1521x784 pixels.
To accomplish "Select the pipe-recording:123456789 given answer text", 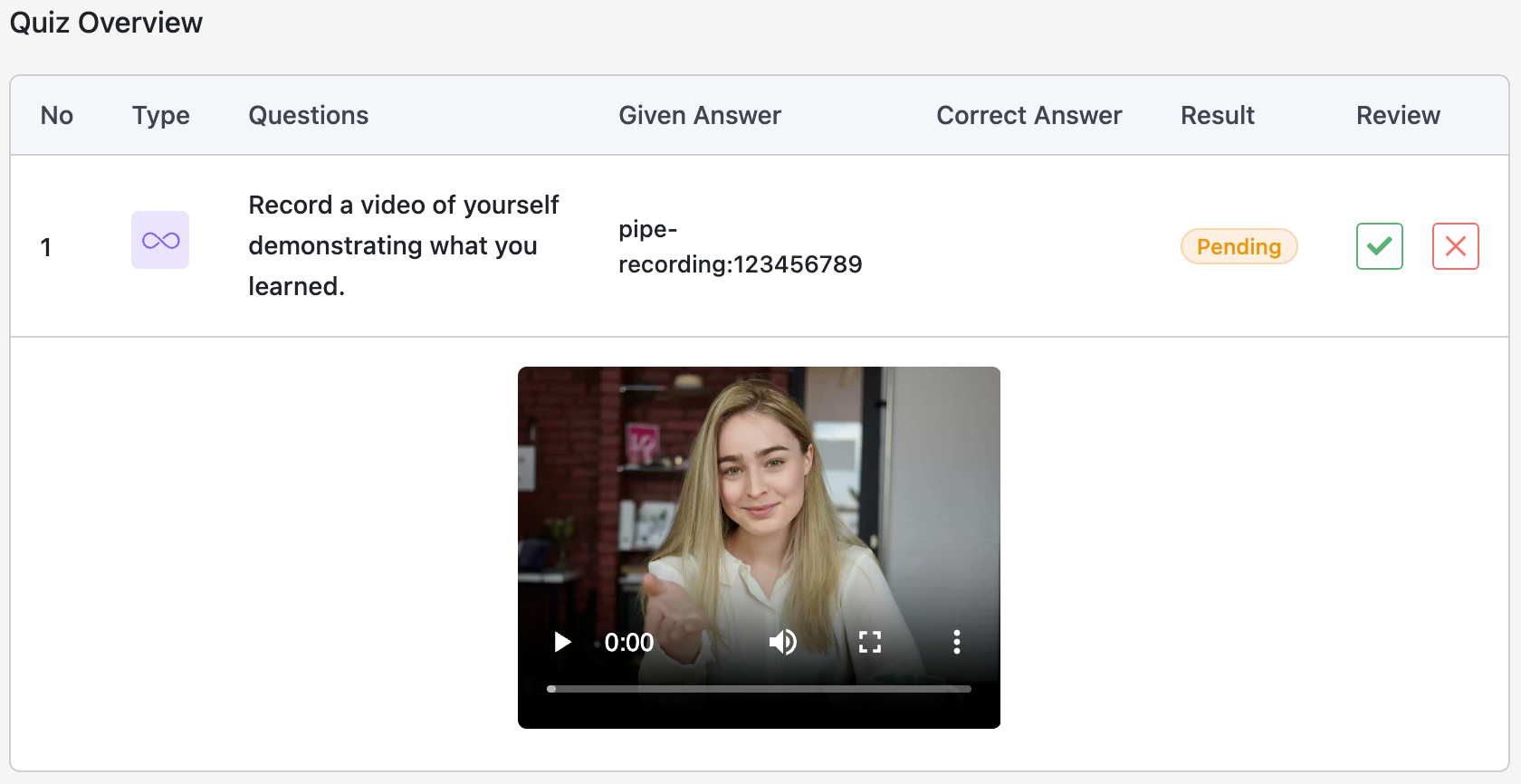I will click(740, 246).
